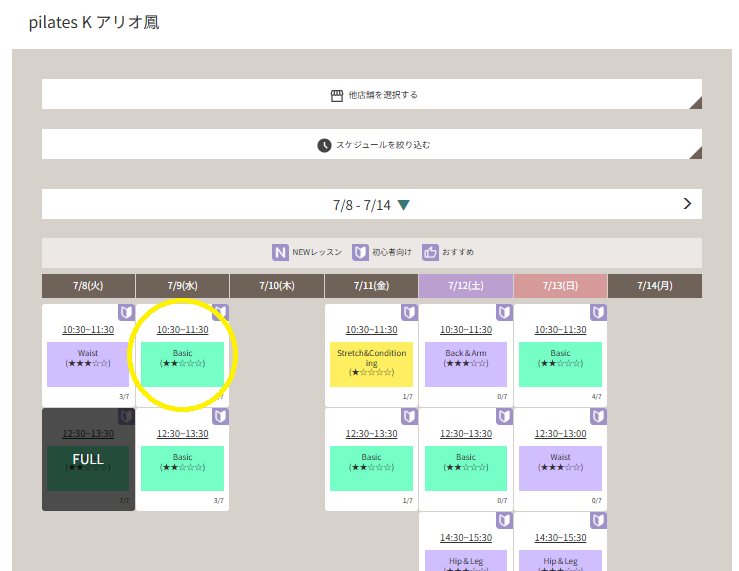The height and width of the screenshot is (571, 739).
Task: Click beginner badge on 7/8 Waist lesson
Action: (x=126, y=313)
